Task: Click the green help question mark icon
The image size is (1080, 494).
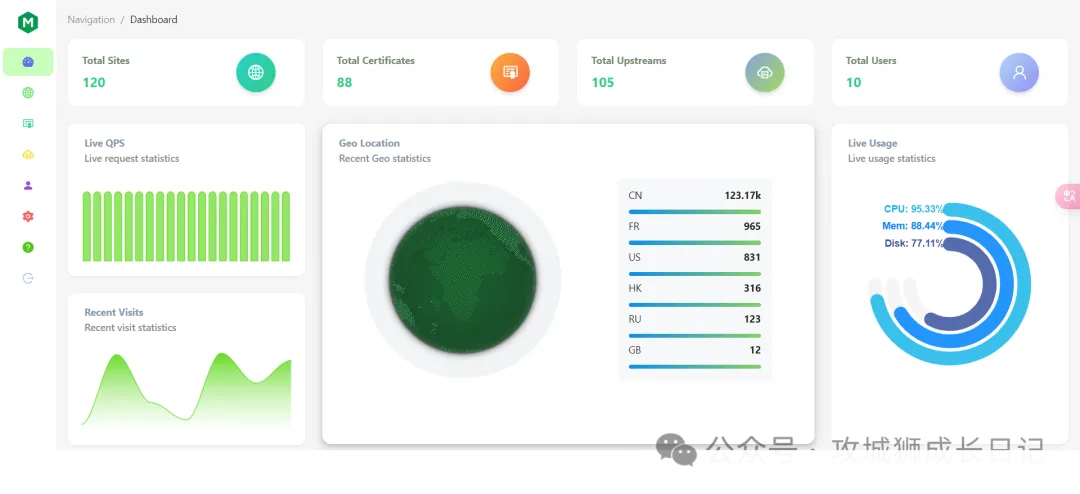Action: tap(28, 247)
